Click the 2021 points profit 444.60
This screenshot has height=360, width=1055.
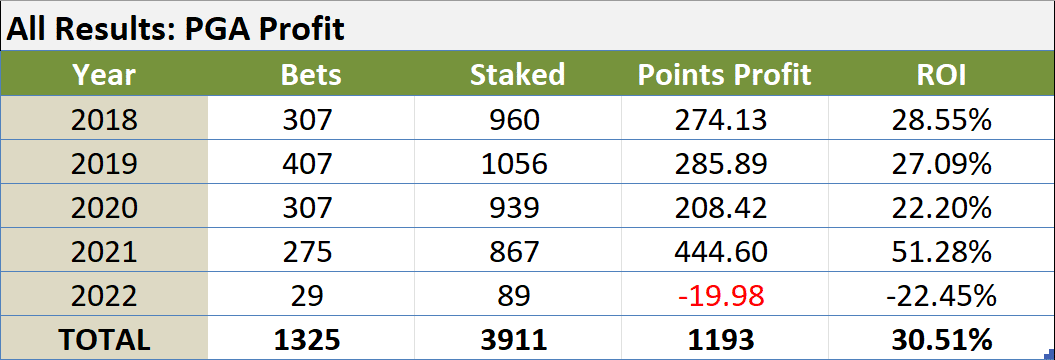[724, 251]
